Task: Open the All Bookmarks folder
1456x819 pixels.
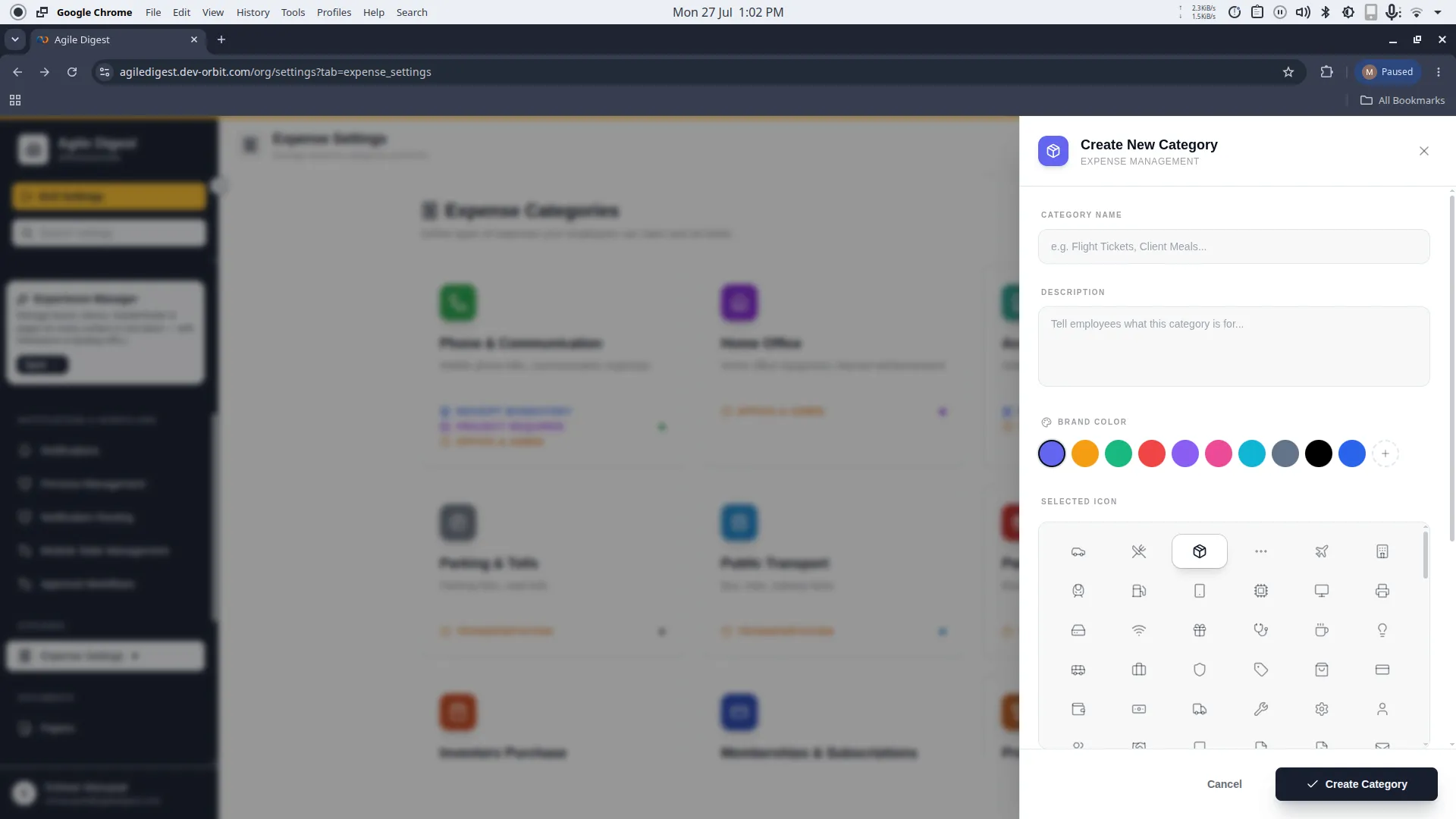Action: tap(1402, 100)
